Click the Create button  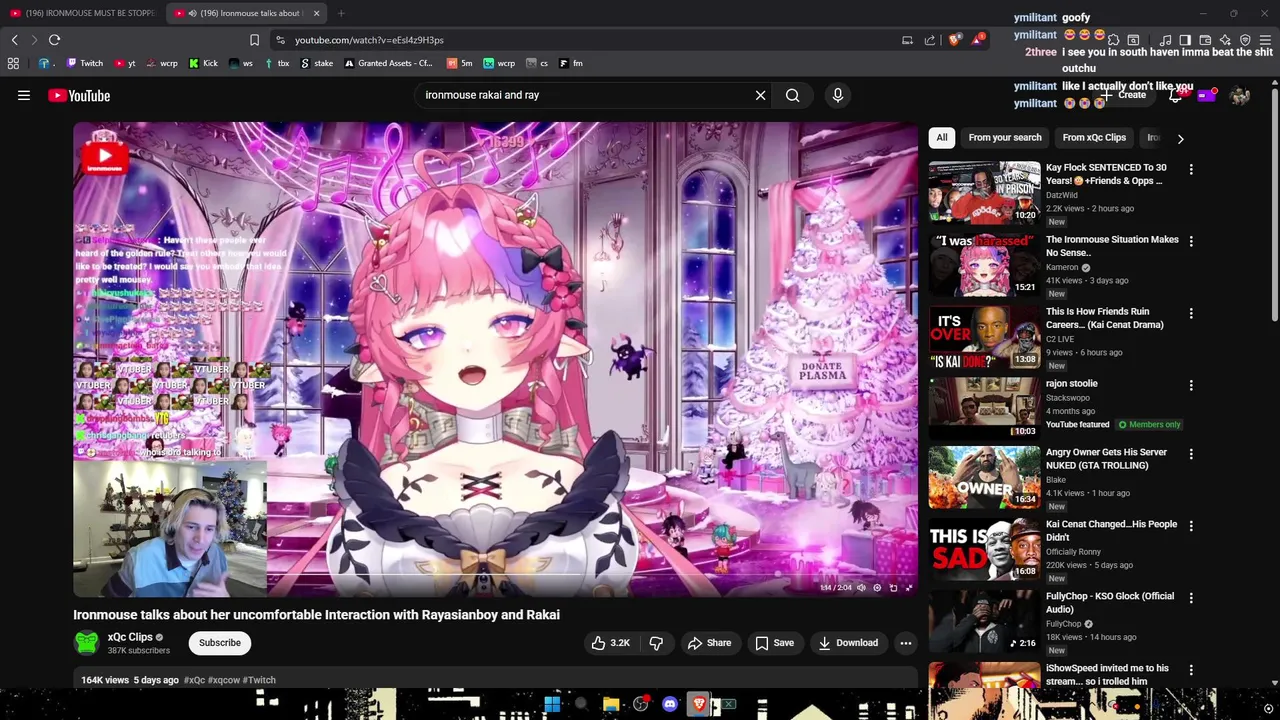1125,96
